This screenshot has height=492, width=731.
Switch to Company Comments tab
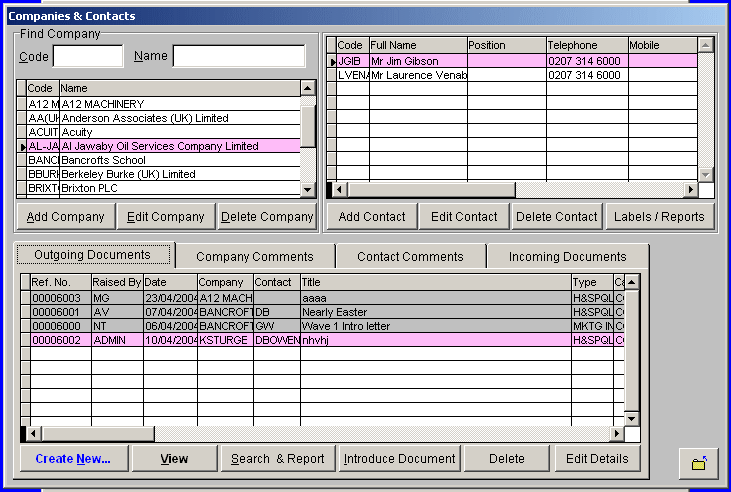[254, 257]
